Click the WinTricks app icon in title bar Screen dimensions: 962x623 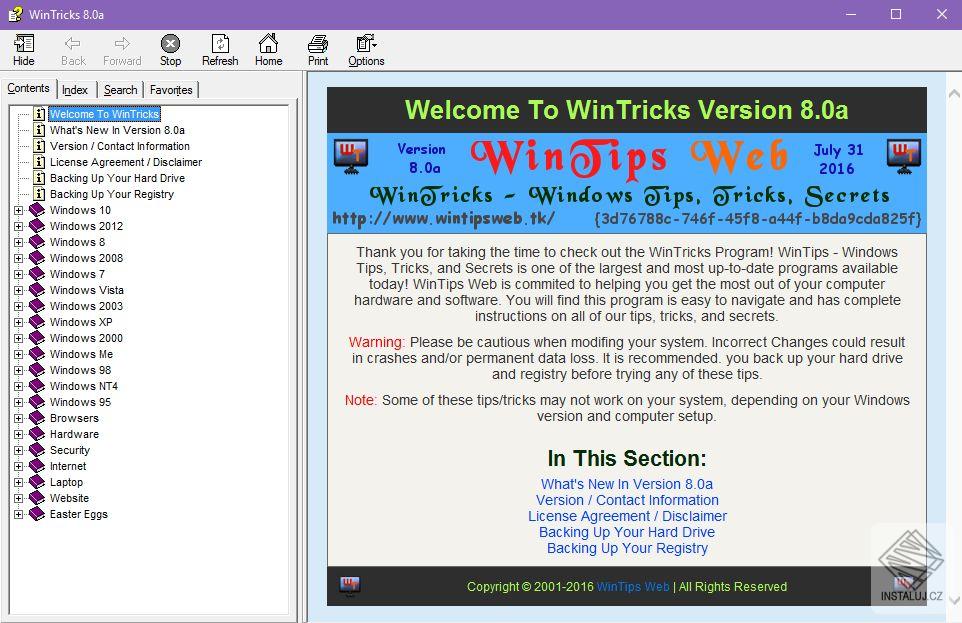[x=15, y=14]
